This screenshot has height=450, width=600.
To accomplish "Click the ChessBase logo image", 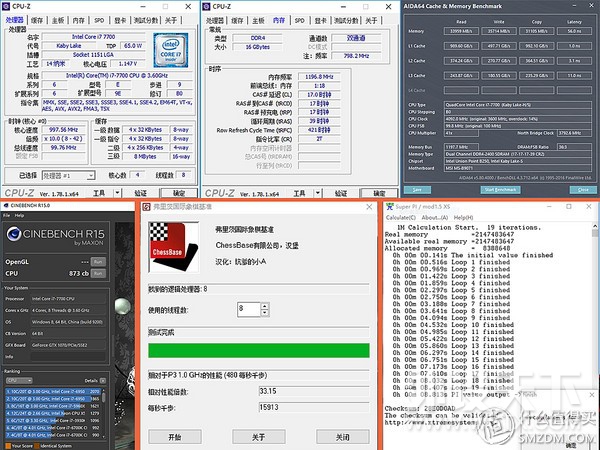I will click(x=173, y=247).
